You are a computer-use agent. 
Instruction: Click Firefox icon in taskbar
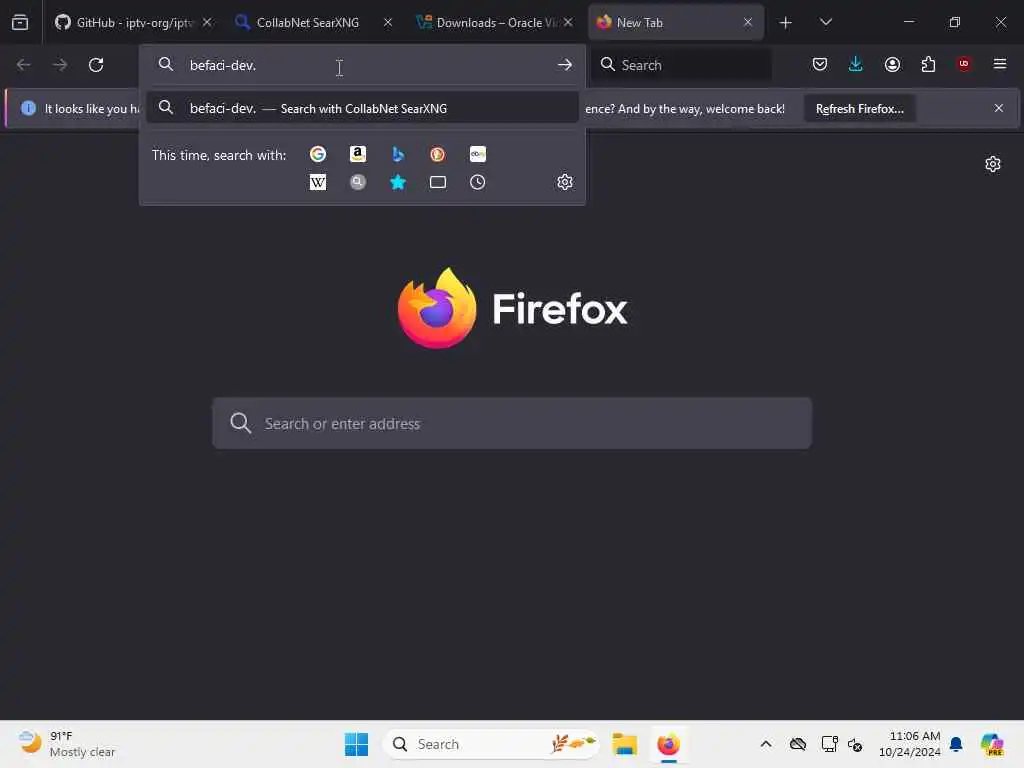click(668, 744)
